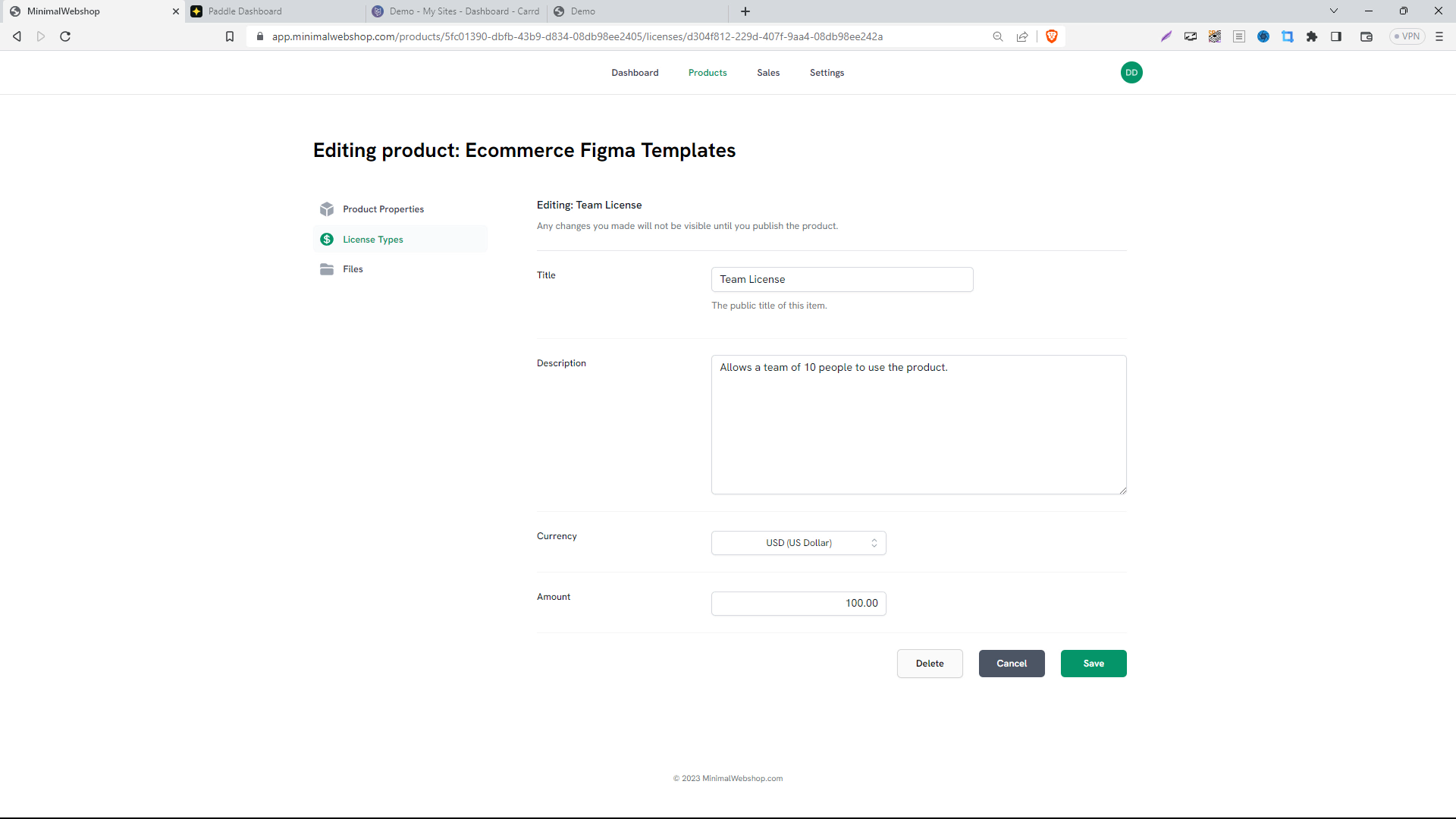Open Product Properties in the sidebar
The width and height of the screenshot is (1456, 819).
click(x=400, y=209)
